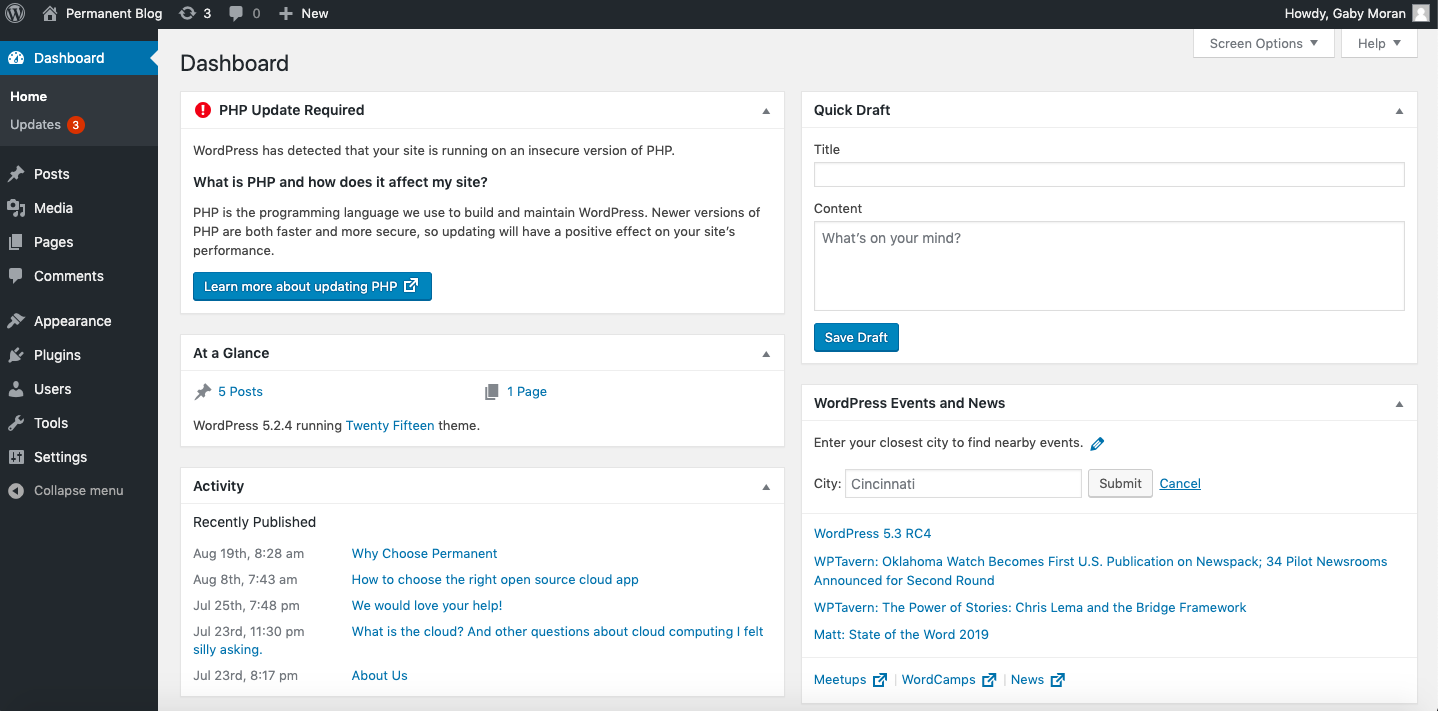Click the comments bubble icon in admin bar
The height and width of the screenshot is (711, 1438).
tap(236, 14)
